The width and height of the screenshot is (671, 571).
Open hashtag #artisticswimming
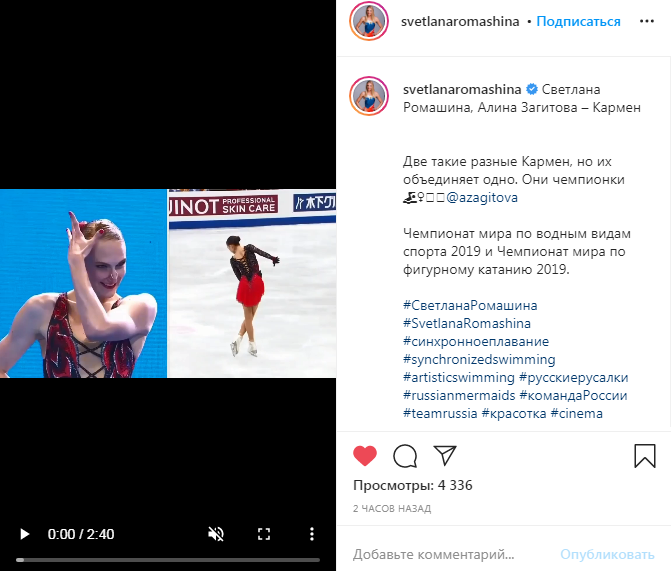click(459, 378)
